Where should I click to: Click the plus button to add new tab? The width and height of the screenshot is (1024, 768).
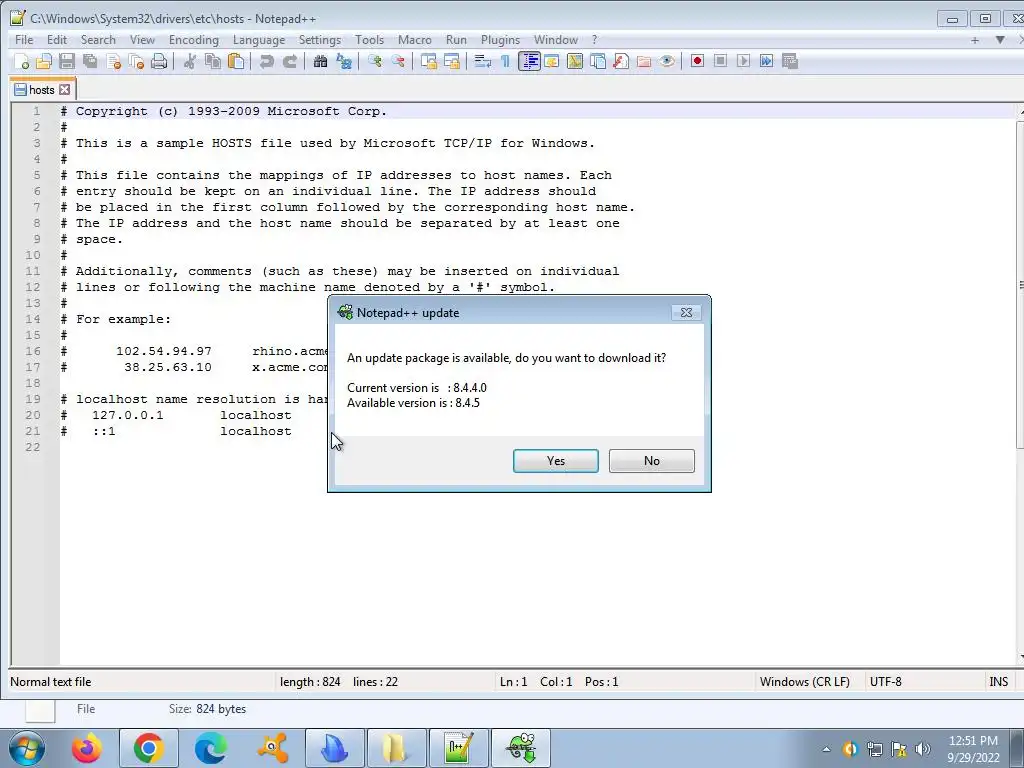pos(975,40)
